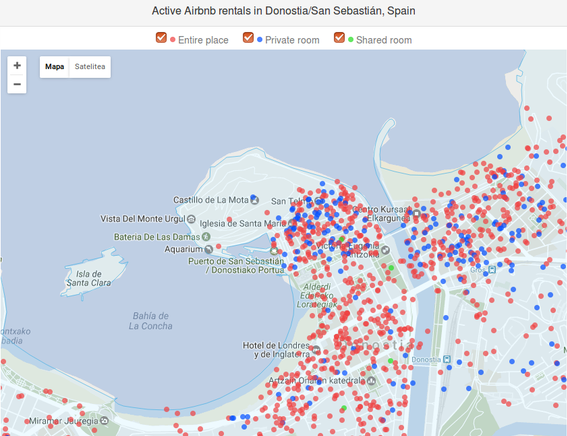567x436 pixels.
Task: Click the Gros station icon
Action: 492,270
